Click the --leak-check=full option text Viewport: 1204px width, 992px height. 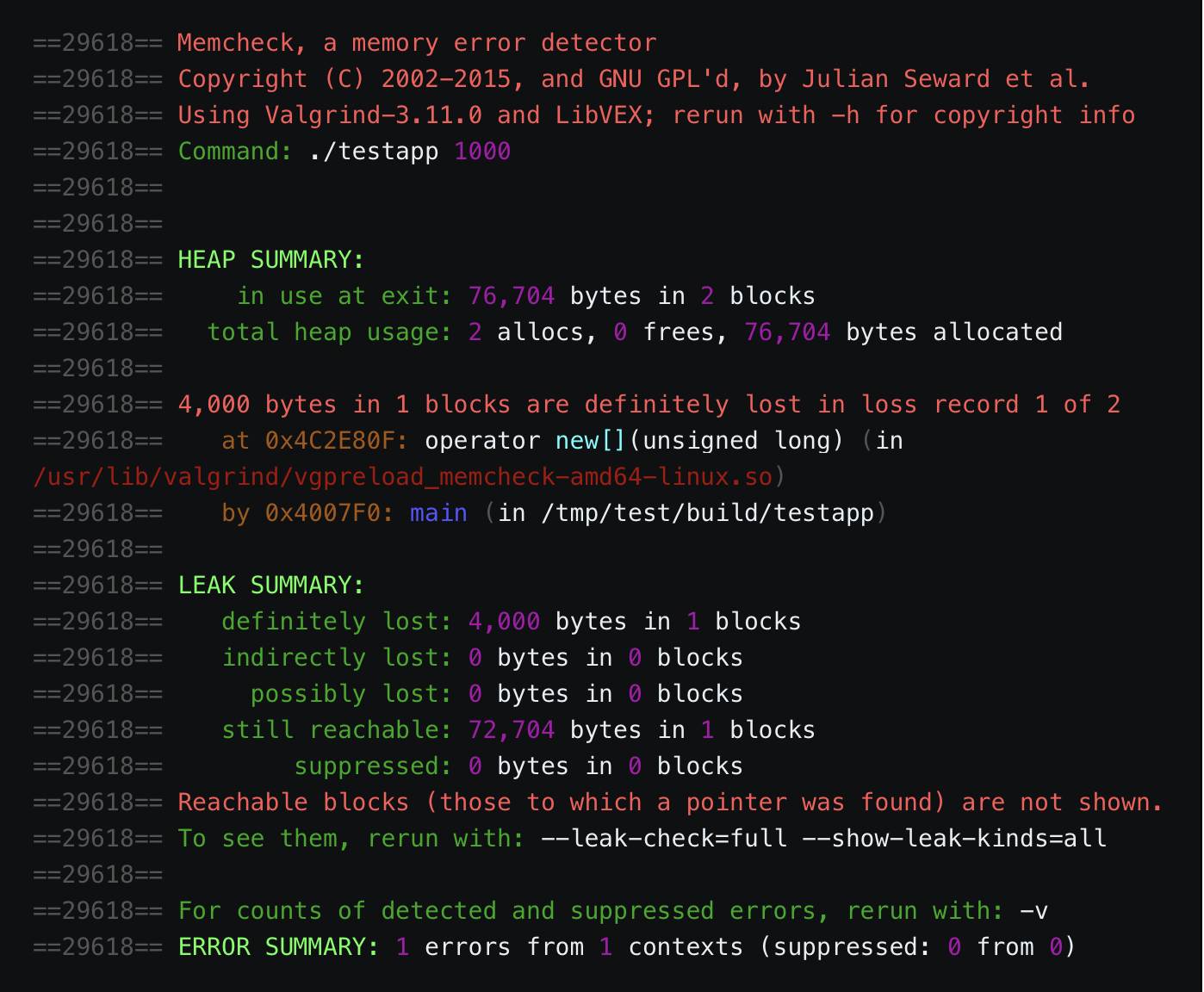(x=664, y=839)
